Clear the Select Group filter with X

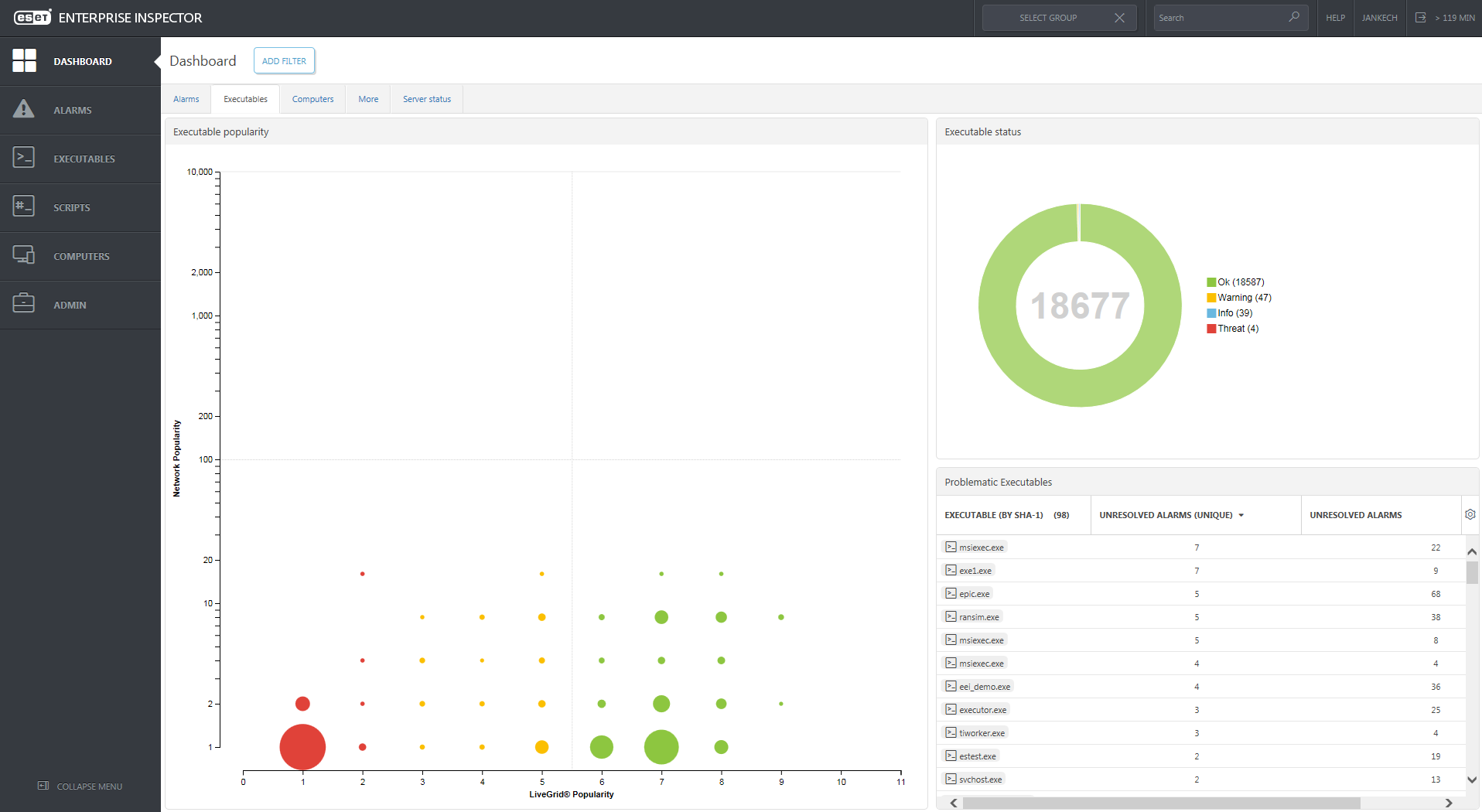1119,18
